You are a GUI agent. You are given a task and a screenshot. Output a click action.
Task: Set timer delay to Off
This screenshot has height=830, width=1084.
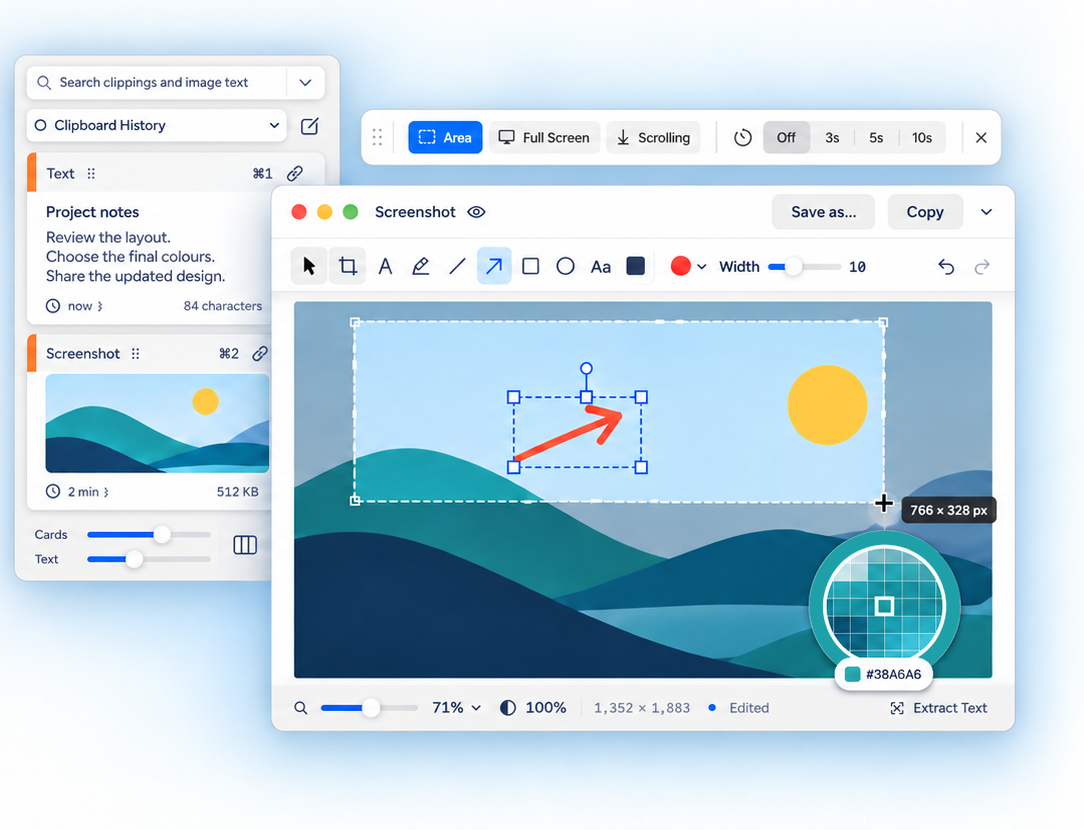pyautogui.click(x=786, y=138)
